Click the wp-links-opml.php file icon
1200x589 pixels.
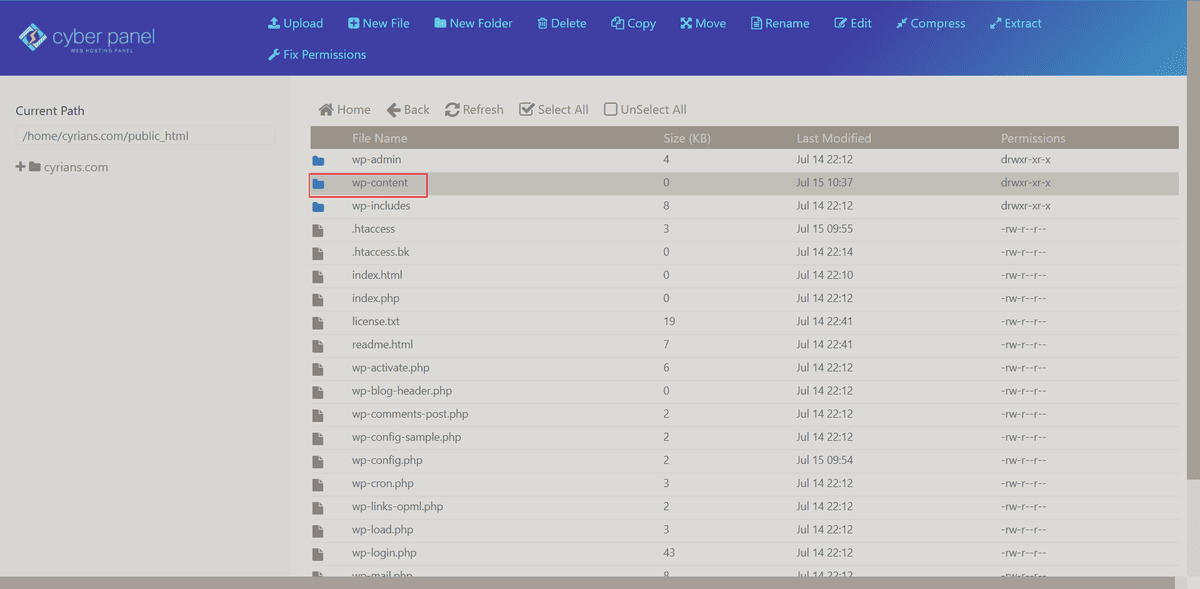pos(318,507)
